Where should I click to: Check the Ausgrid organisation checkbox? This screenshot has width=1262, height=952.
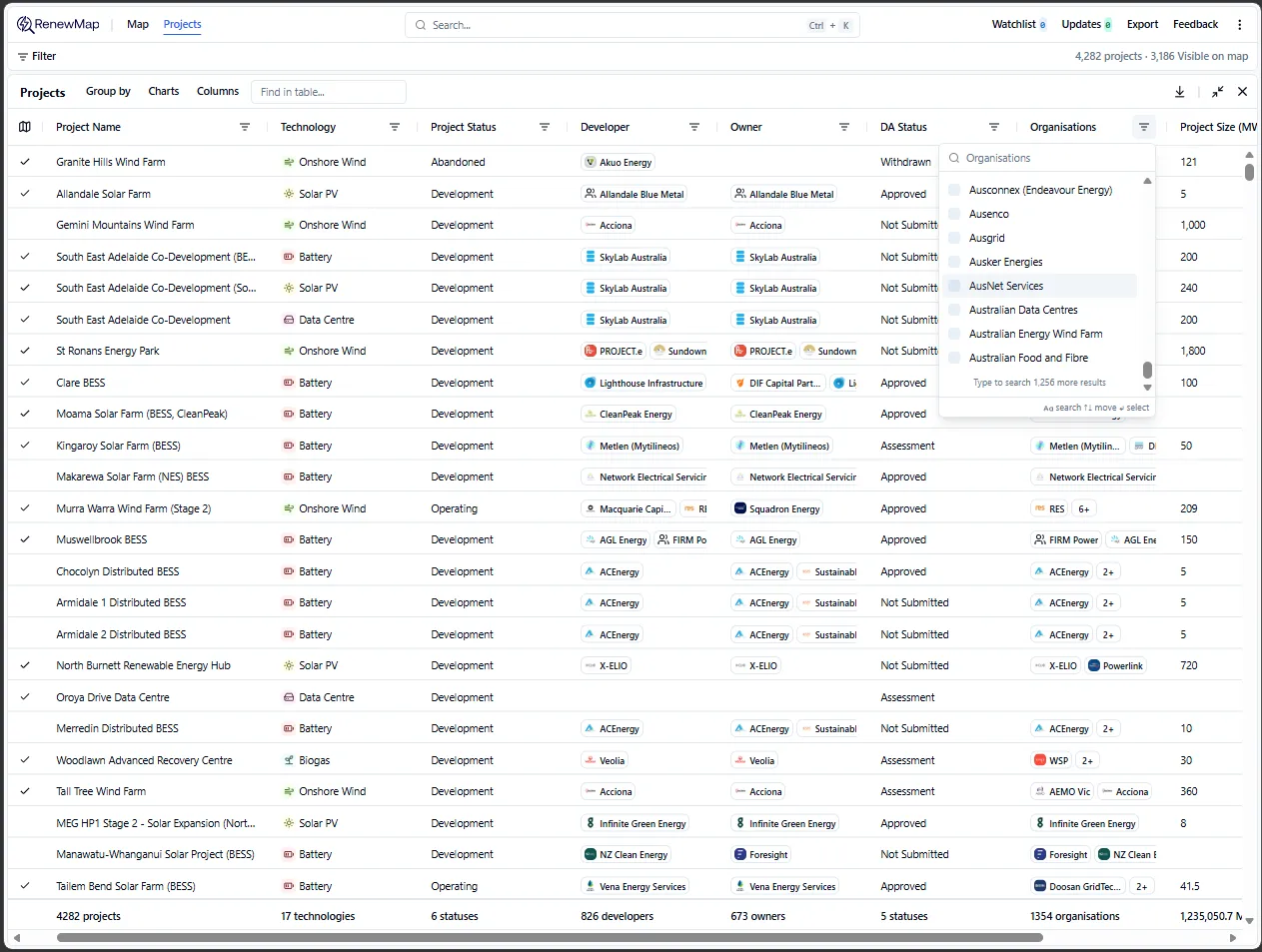(954, 238)
